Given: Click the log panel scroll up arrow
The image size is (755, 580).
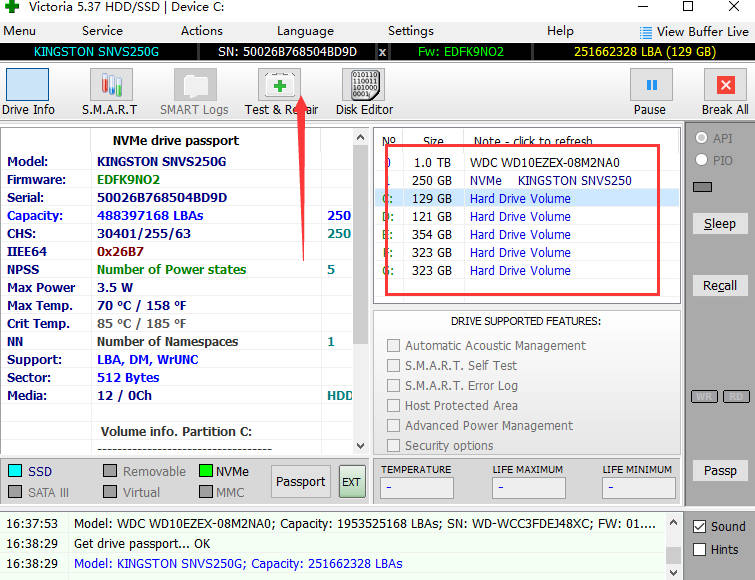Looking at the screenshot, I should [673, 522].
